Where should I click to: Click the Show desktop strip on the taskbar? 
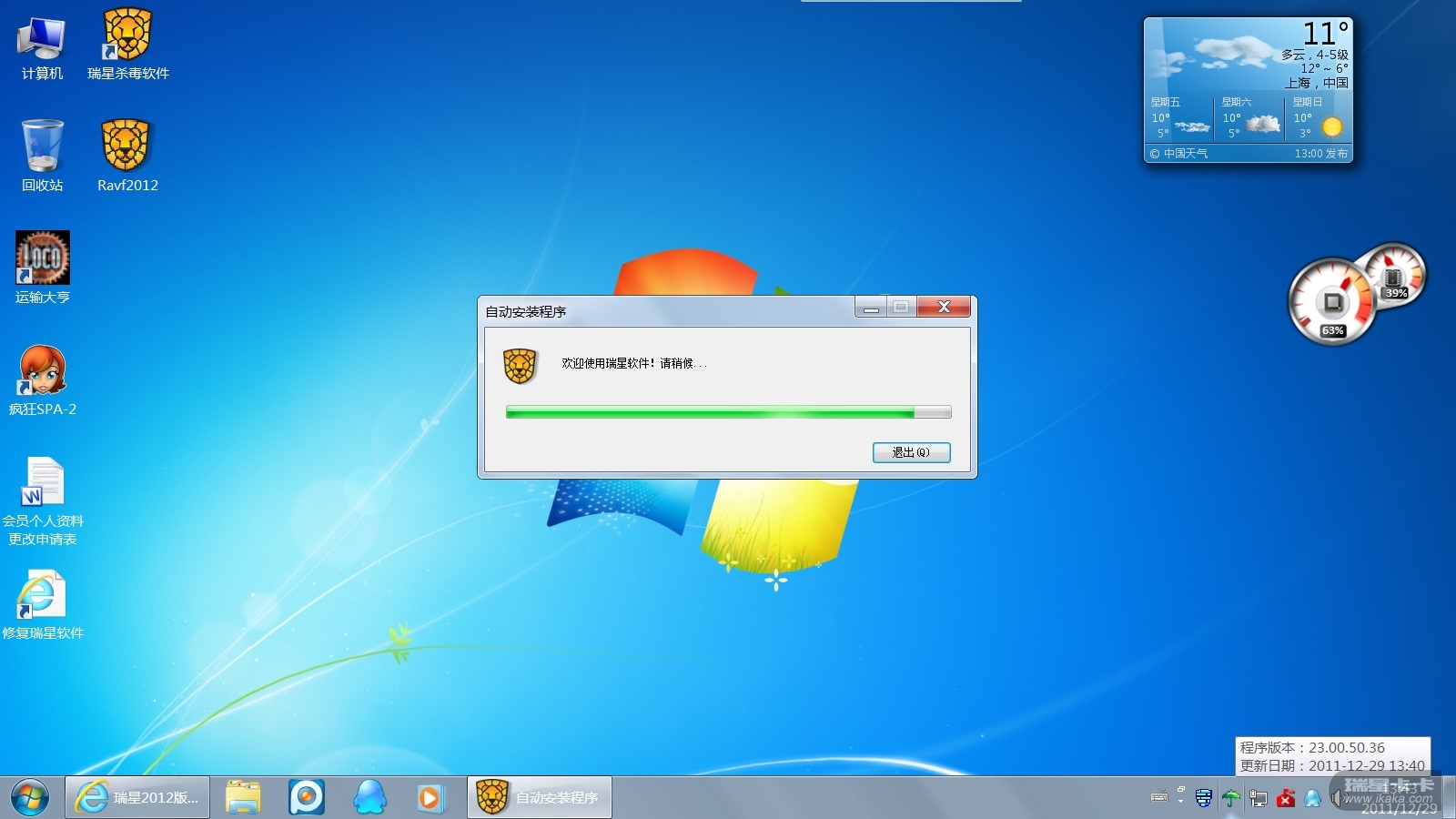point(1449,798)
